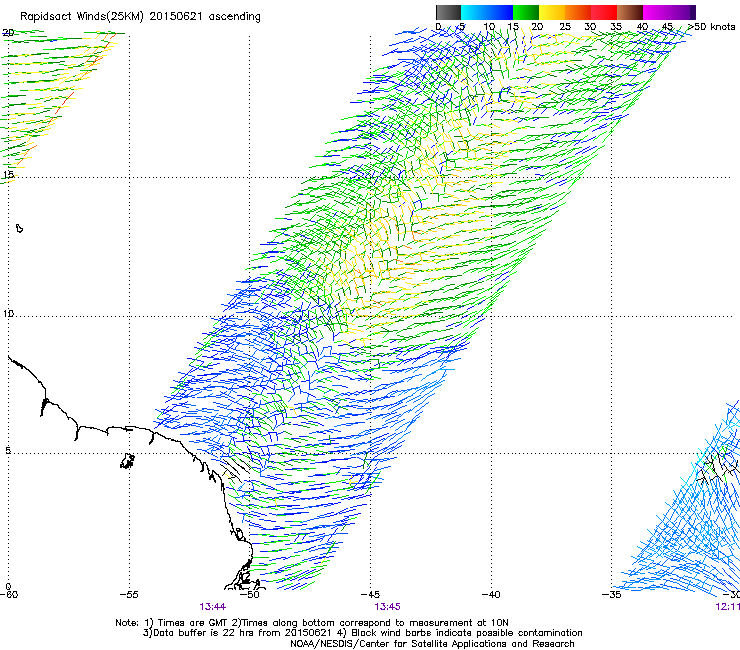This screenshot has height=650, width=740.
Task: Click the green 15-20 knots legend color
Action: (x=526, y=12)
